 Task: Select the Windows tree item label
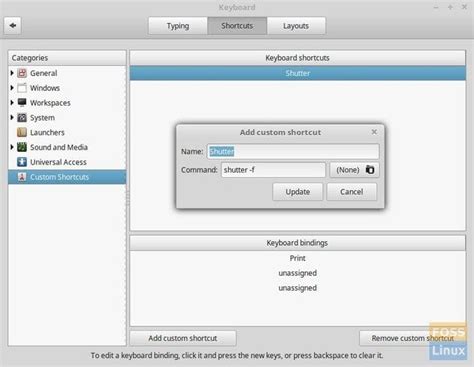(x=45, y=88)
